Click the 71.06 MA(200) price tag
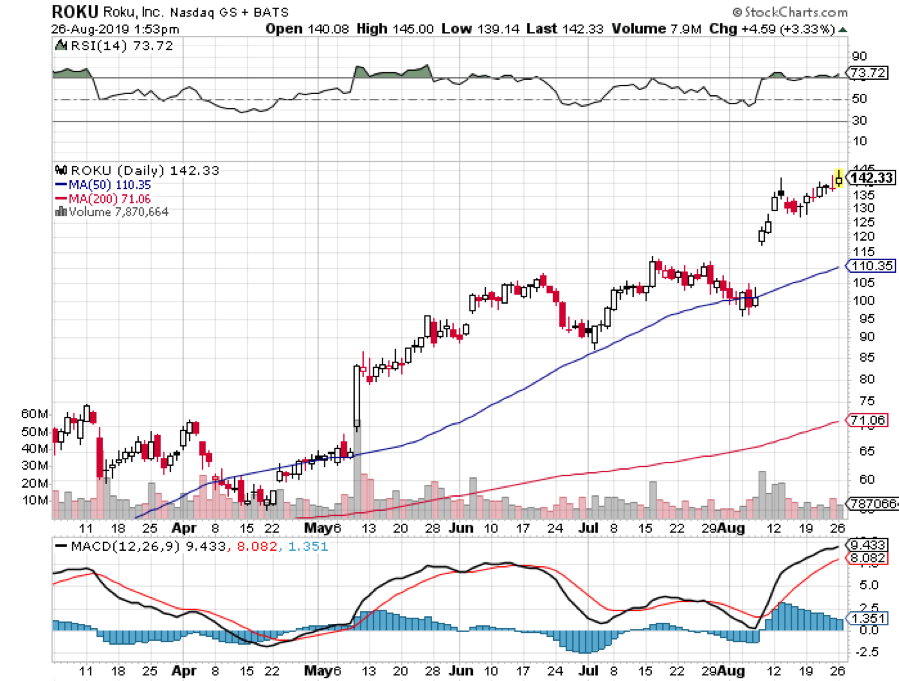The image size is (899, 681). click(x=868, y=420)
